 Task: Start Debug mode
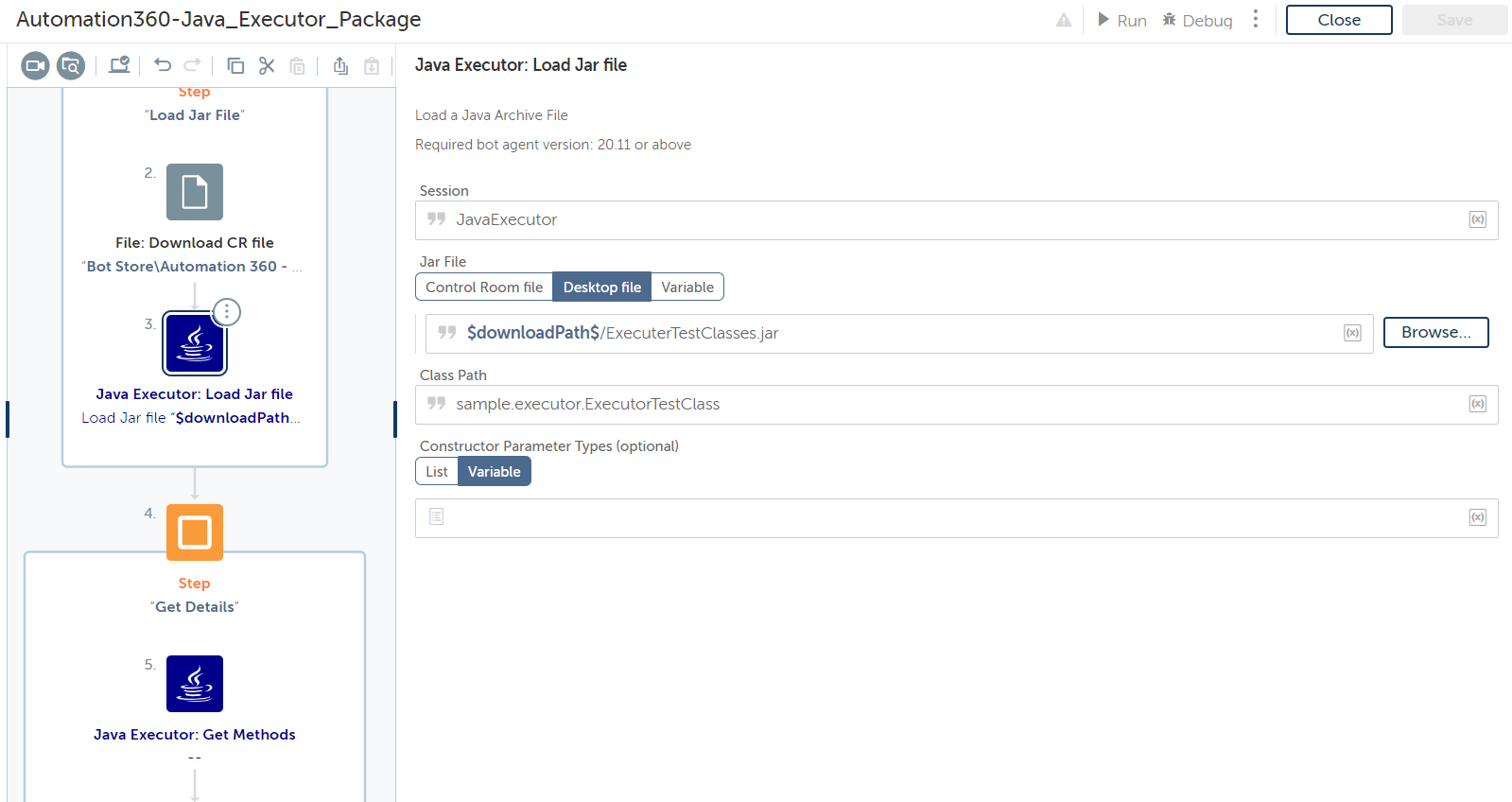(x=1197, y=20)
